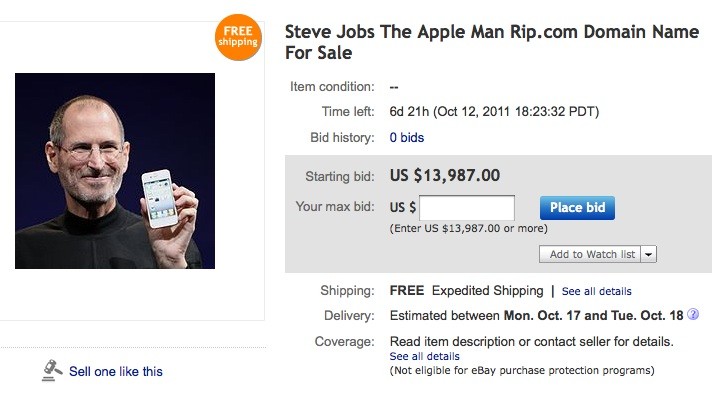Open See all details under Coverage
The image size is (718, 411).
coord(424,356)
